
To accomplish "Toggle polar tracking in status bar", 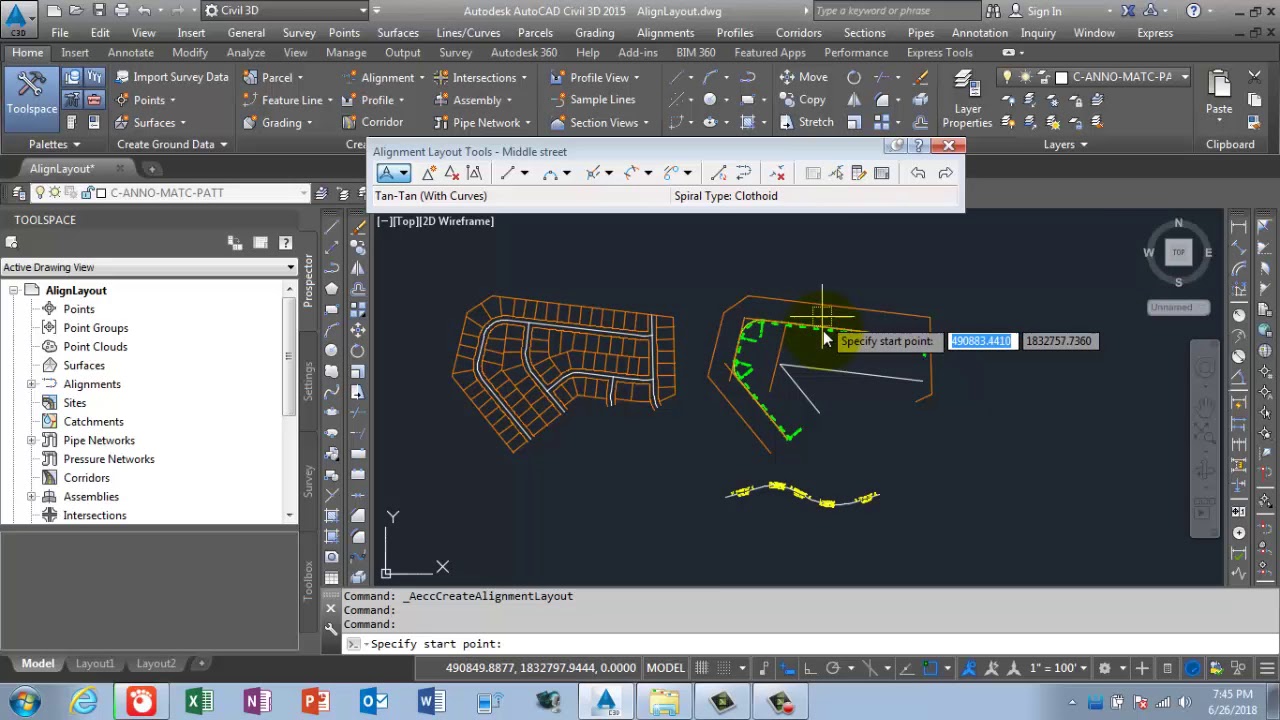I will (833, 668).
